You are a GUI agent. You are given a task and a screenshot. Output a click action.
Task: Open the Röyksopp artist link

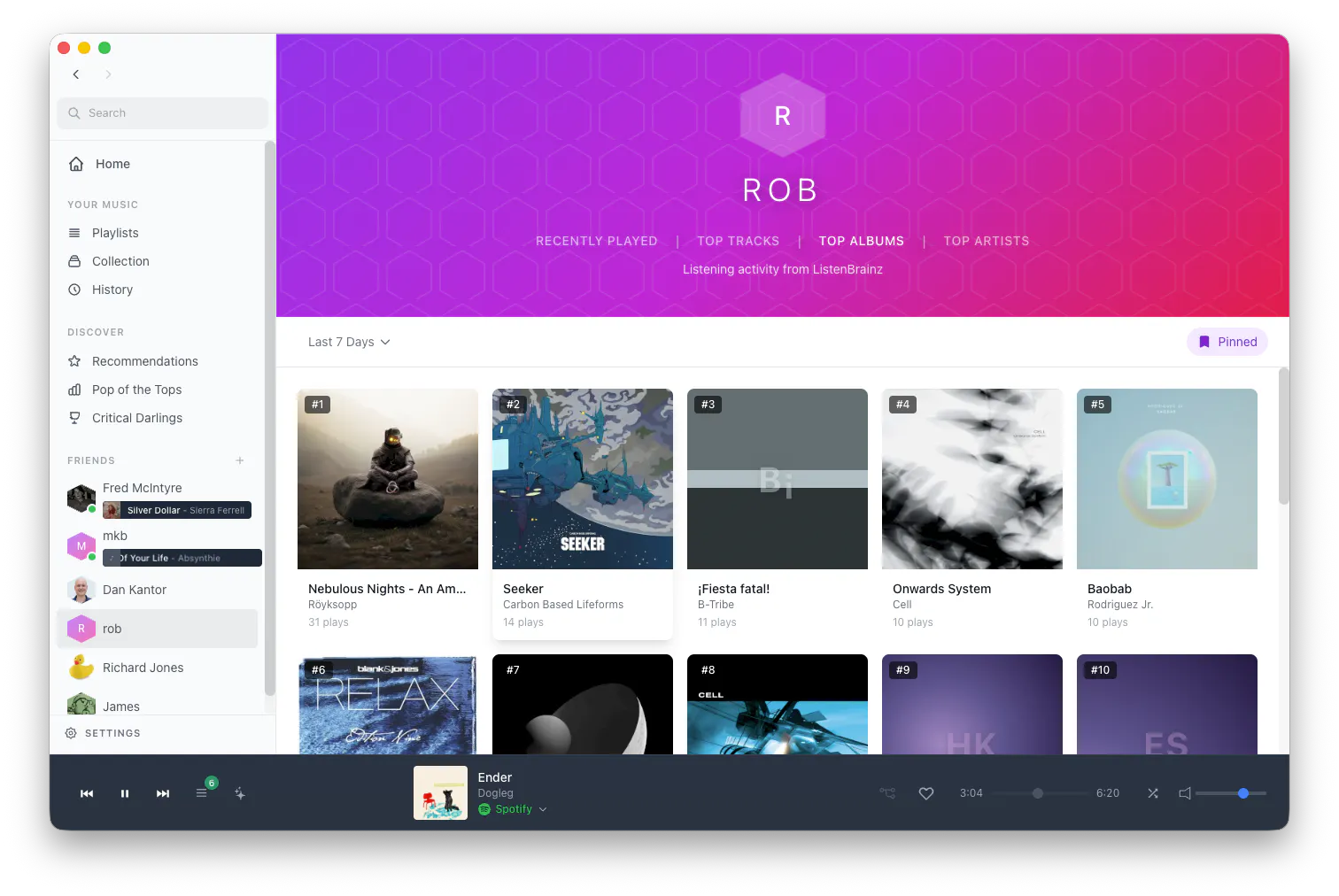pos(333,605)
